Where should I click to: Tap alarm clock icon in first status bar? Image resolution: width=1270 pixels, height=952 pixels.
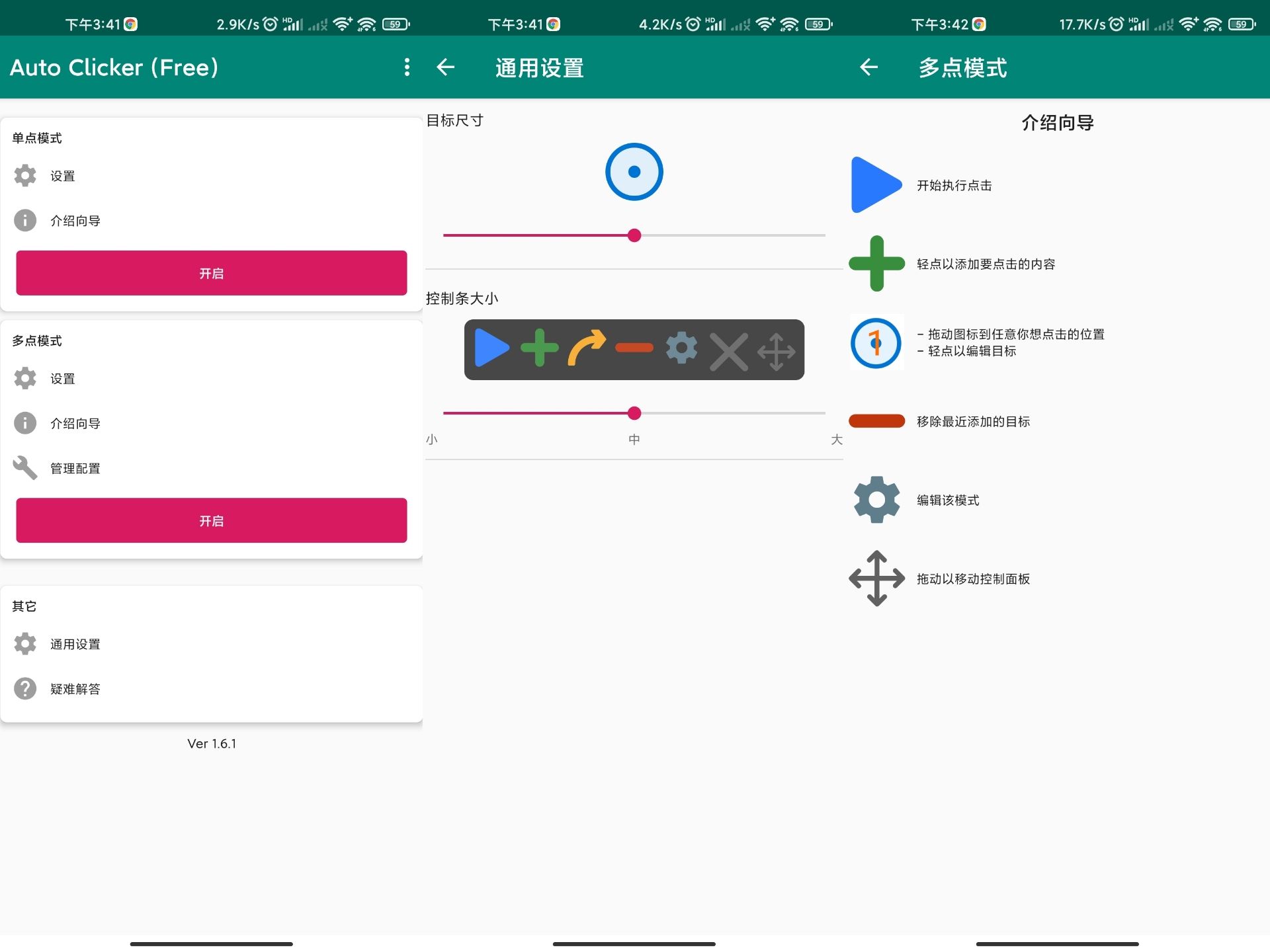270,24
